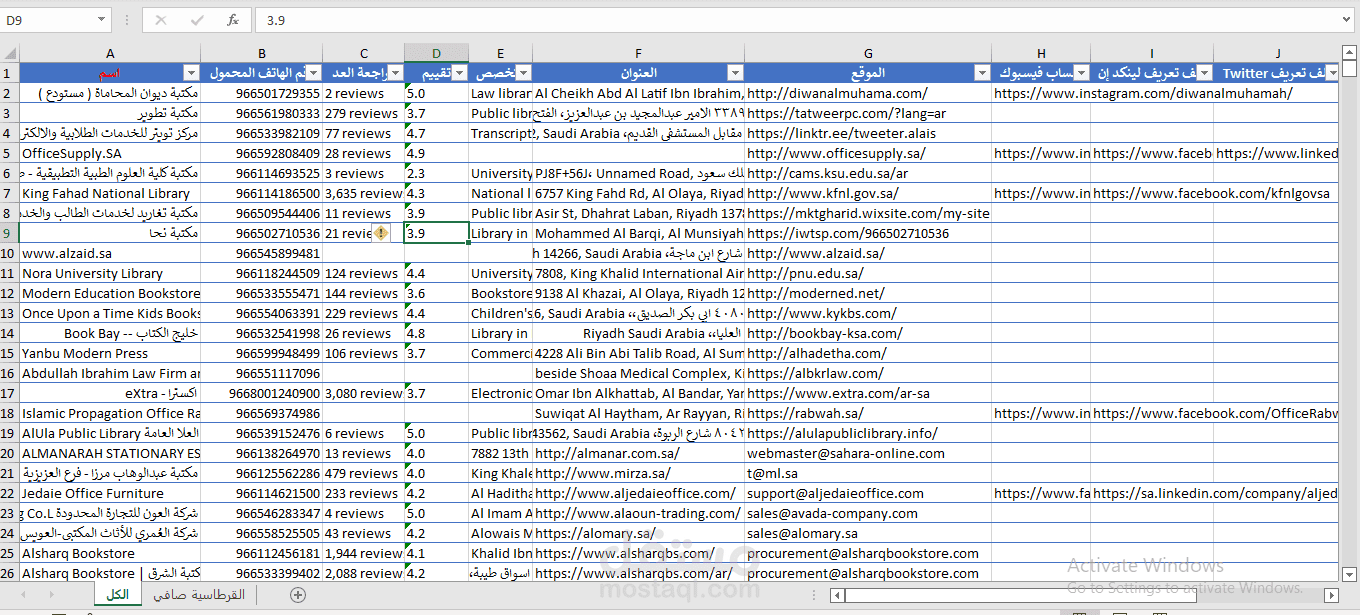Click the Enter checkmark icon

[x=197, y=20]
